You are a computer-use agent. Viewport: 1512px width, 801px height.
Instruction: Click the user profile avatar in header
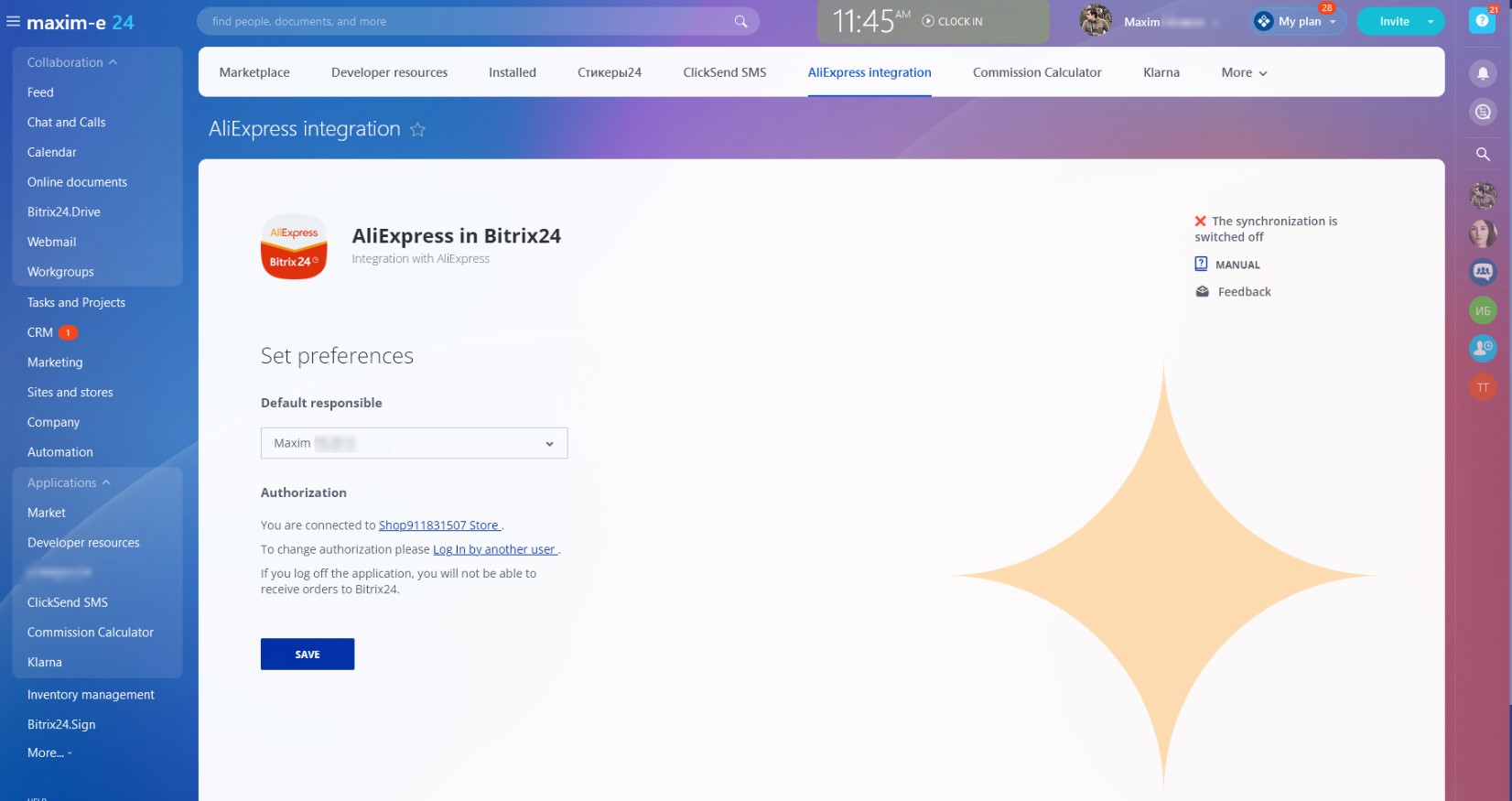click(1096, 20)
